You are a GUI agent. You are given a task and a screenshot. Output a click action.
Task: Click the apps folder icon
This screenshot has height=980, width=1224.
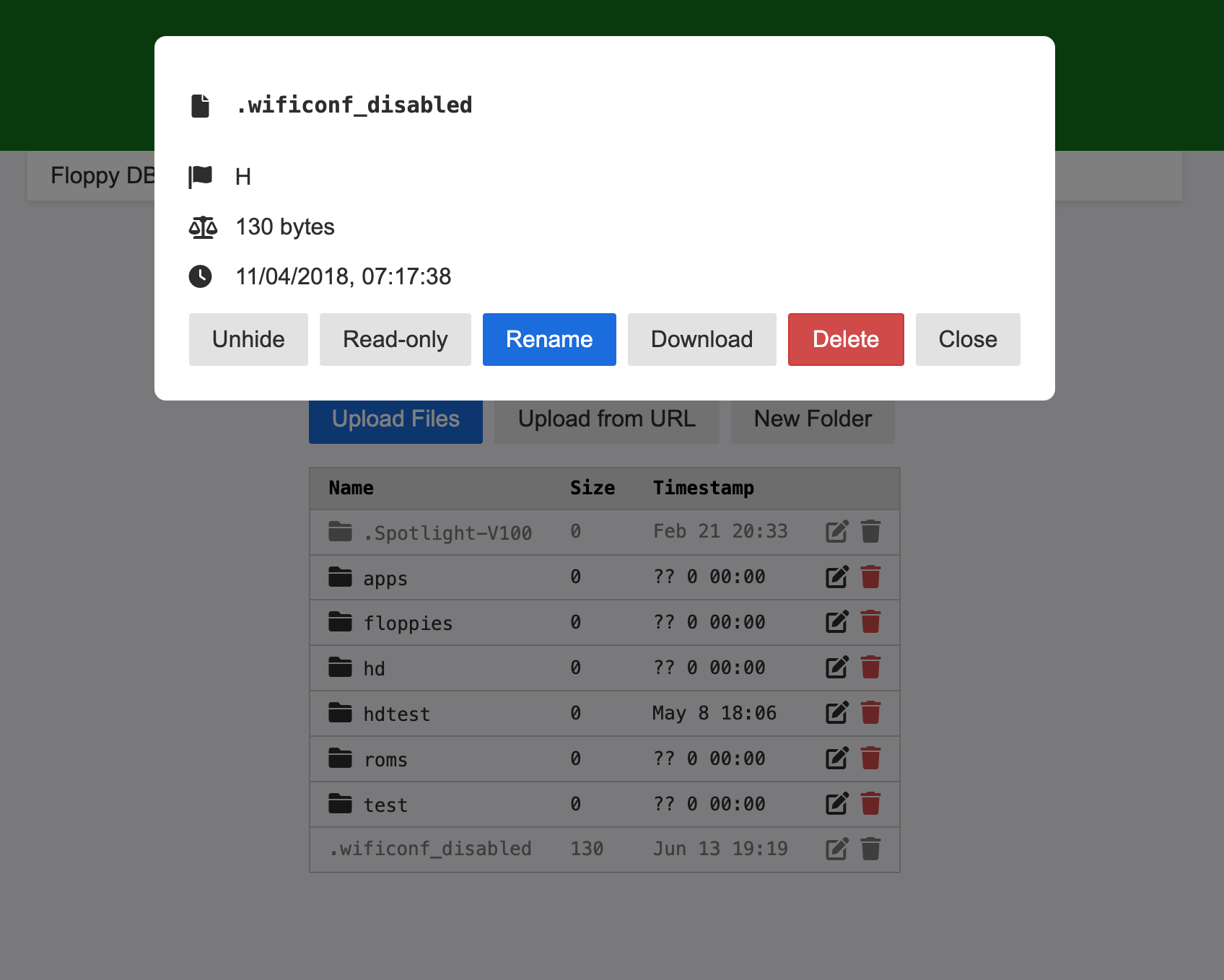click(340, 577)
